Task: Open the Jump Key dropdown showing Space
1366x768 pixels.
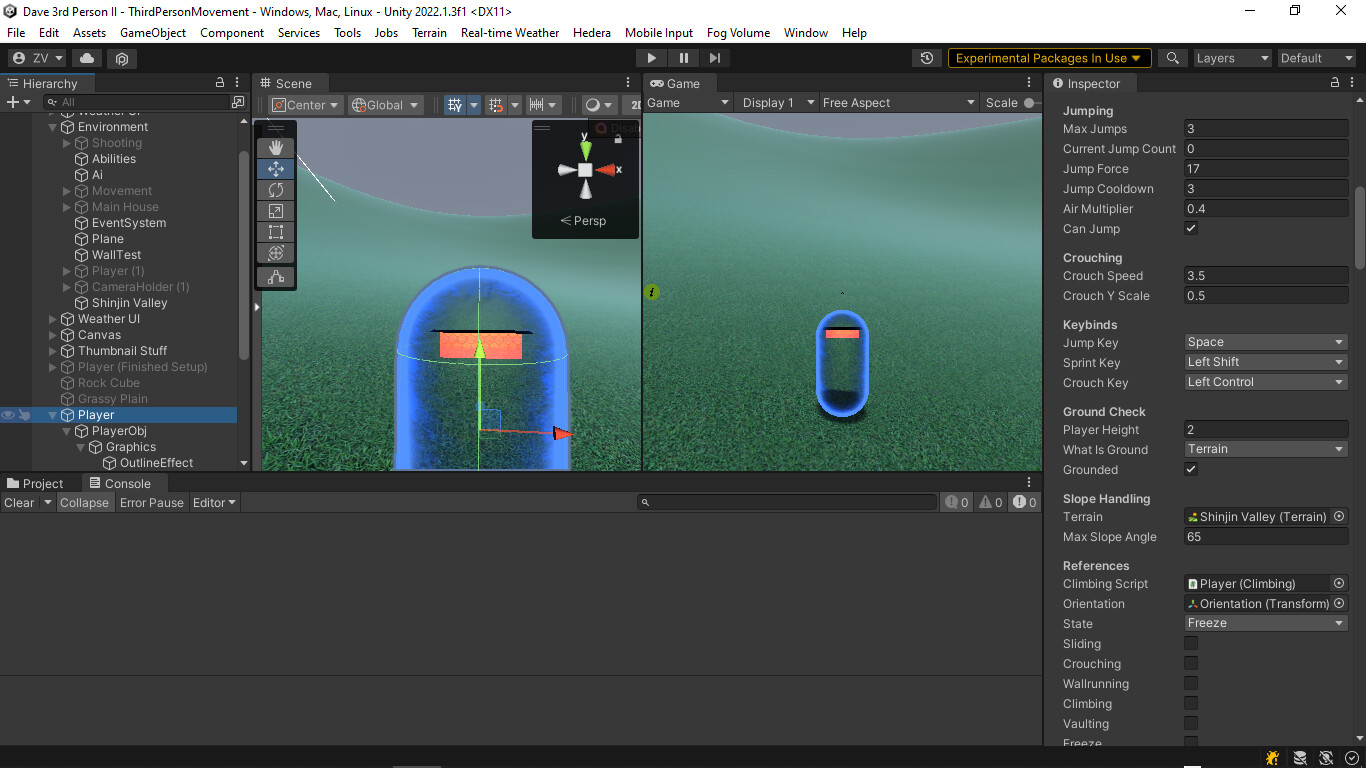Action: [x=1266, y=342]
